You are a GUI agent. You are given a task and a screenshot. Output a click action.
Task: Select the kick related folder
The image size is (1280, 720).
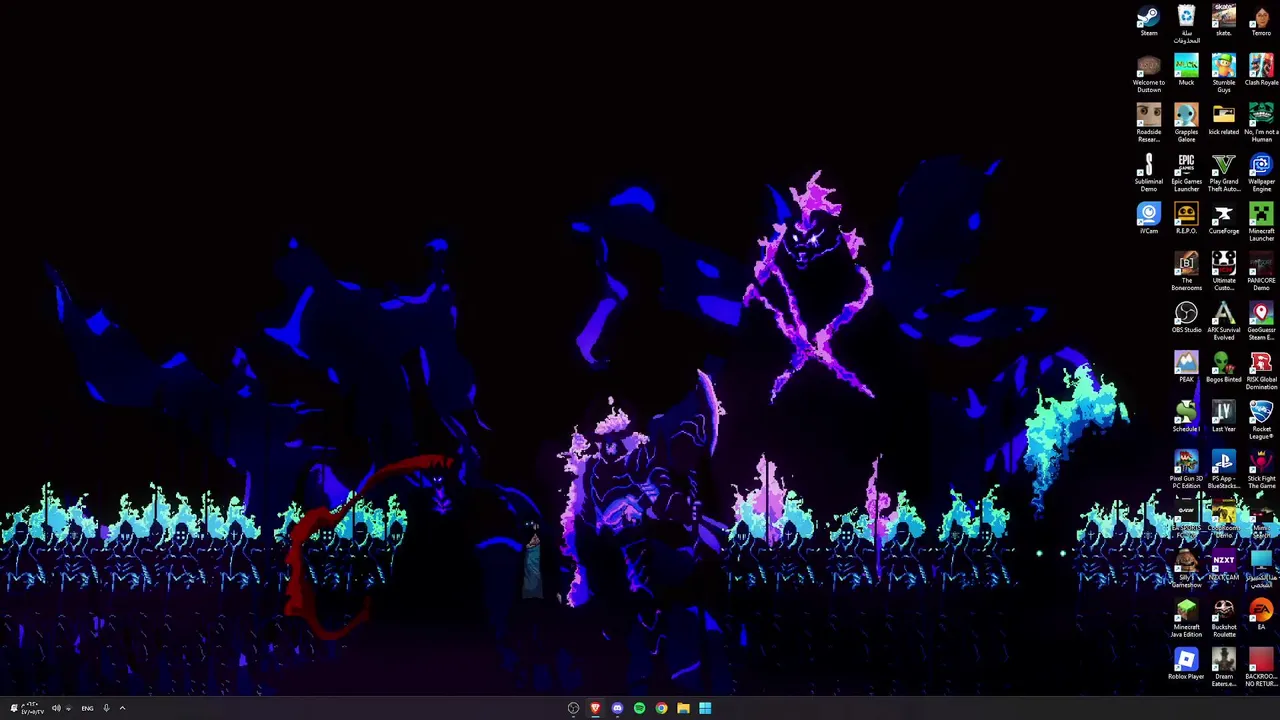(1223, 120)
